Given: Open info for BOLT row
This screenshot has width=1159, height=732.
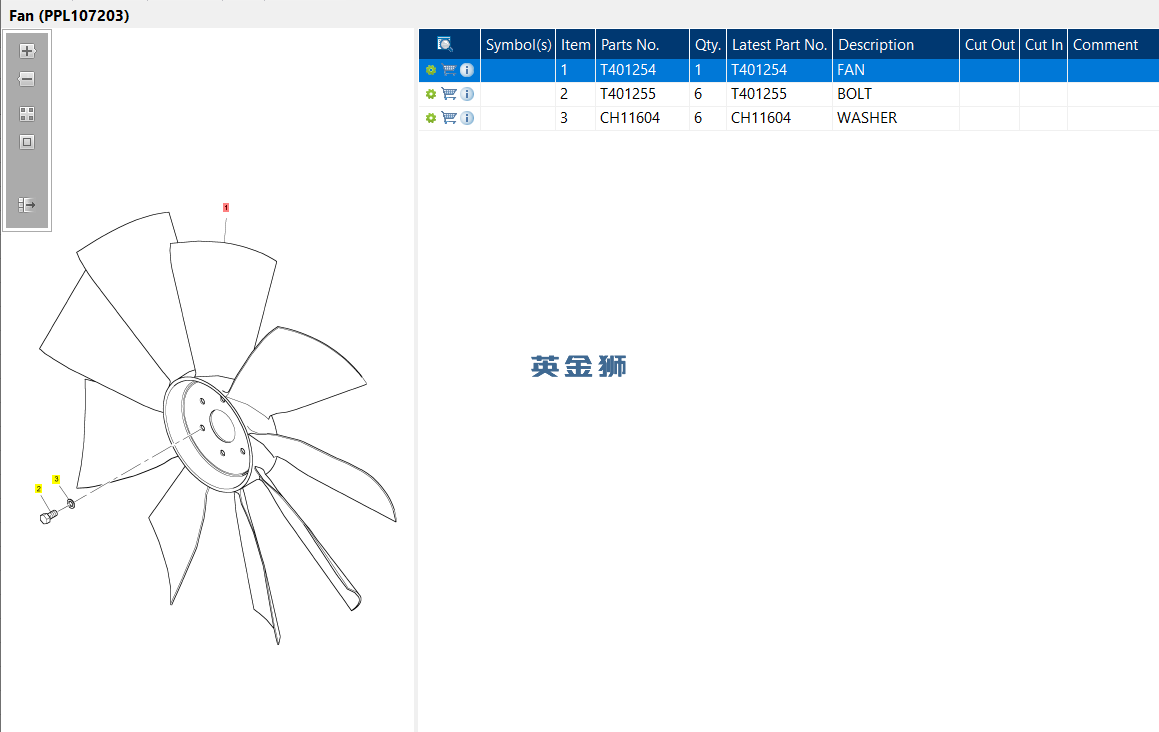Looking at the screenshot, I should point(467,94).
